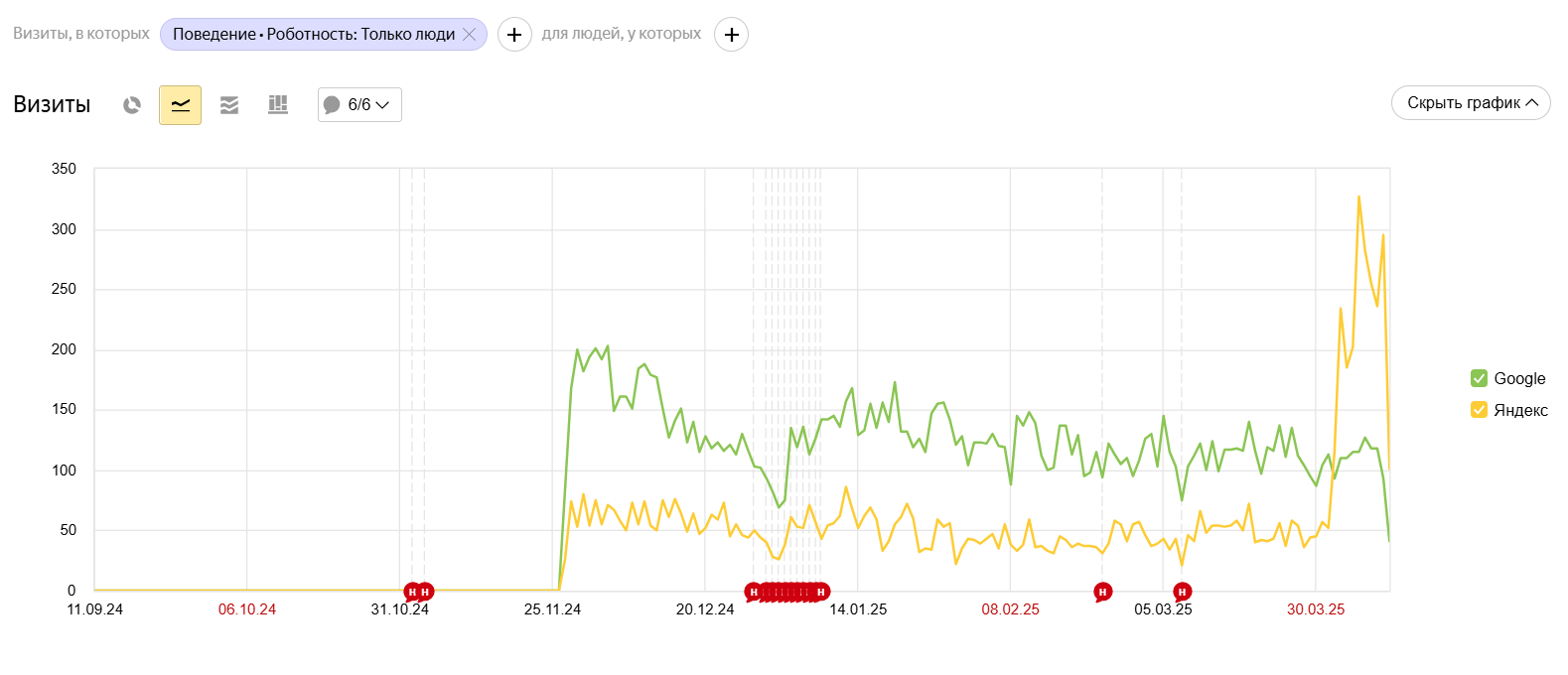Click the leftmost note marker near 31.10.24

412,593
